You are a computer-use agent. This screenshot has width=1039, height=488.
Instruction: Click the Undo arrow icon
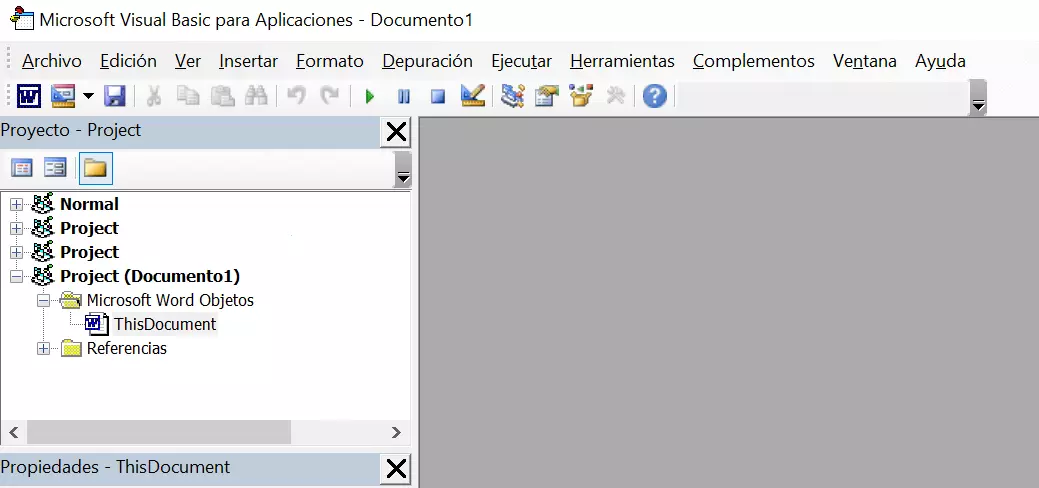296,97
